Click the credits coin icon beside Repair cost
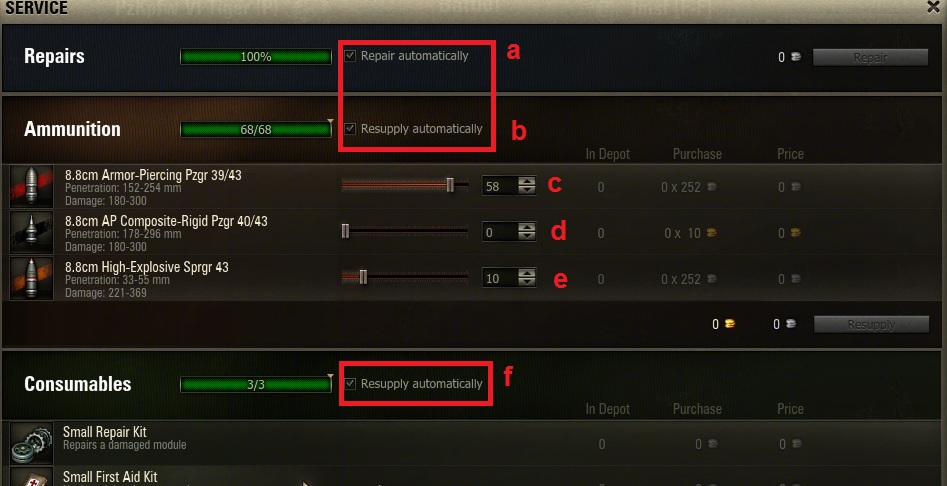Image resolution: width=947 pixels, height=486 pixels. click(795, 57)
